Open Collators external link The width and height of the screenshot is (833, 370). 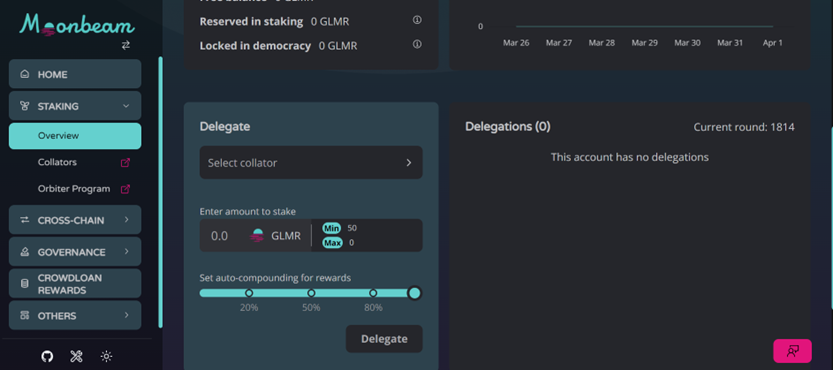click(57, 163)
